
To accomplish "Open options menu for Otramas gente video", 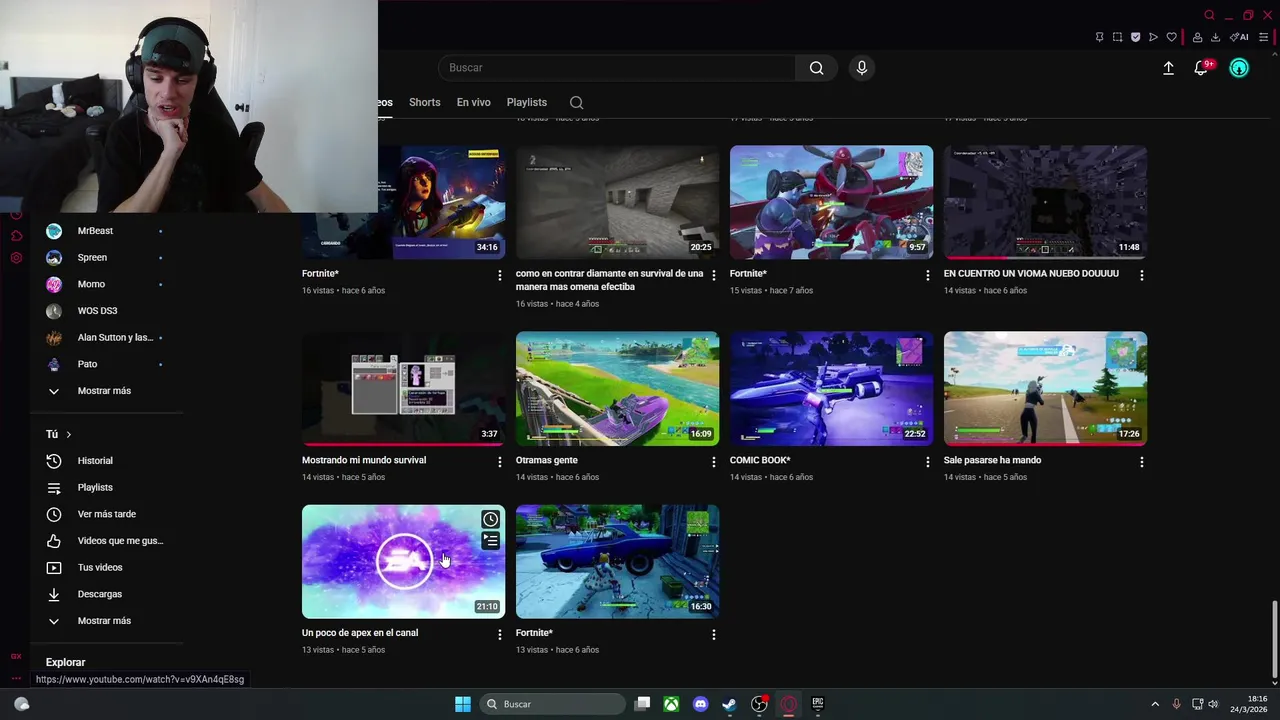I will tap(713, 462).
